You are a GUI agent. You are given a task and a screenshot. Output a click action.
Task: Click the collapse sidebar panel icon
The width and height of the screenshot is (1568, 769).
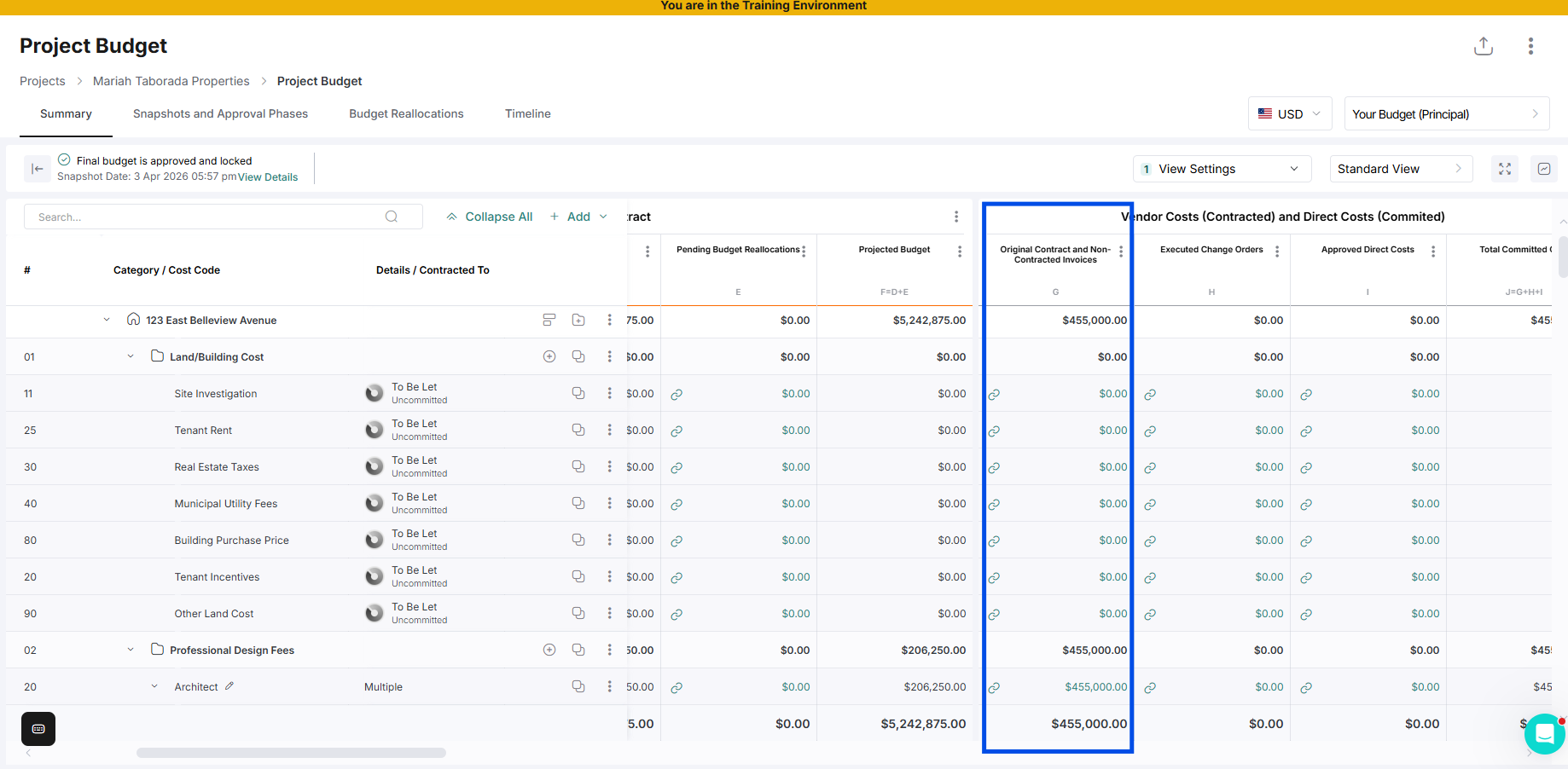(x=37, y=169)
